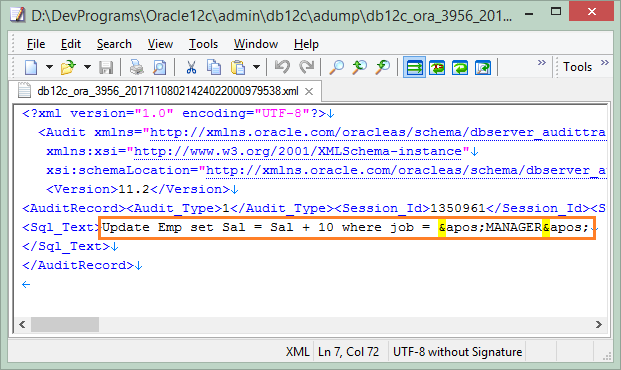This screenshot has height=370, width=621.
Task: Open the Edit menu
Action: pos(70,44)
